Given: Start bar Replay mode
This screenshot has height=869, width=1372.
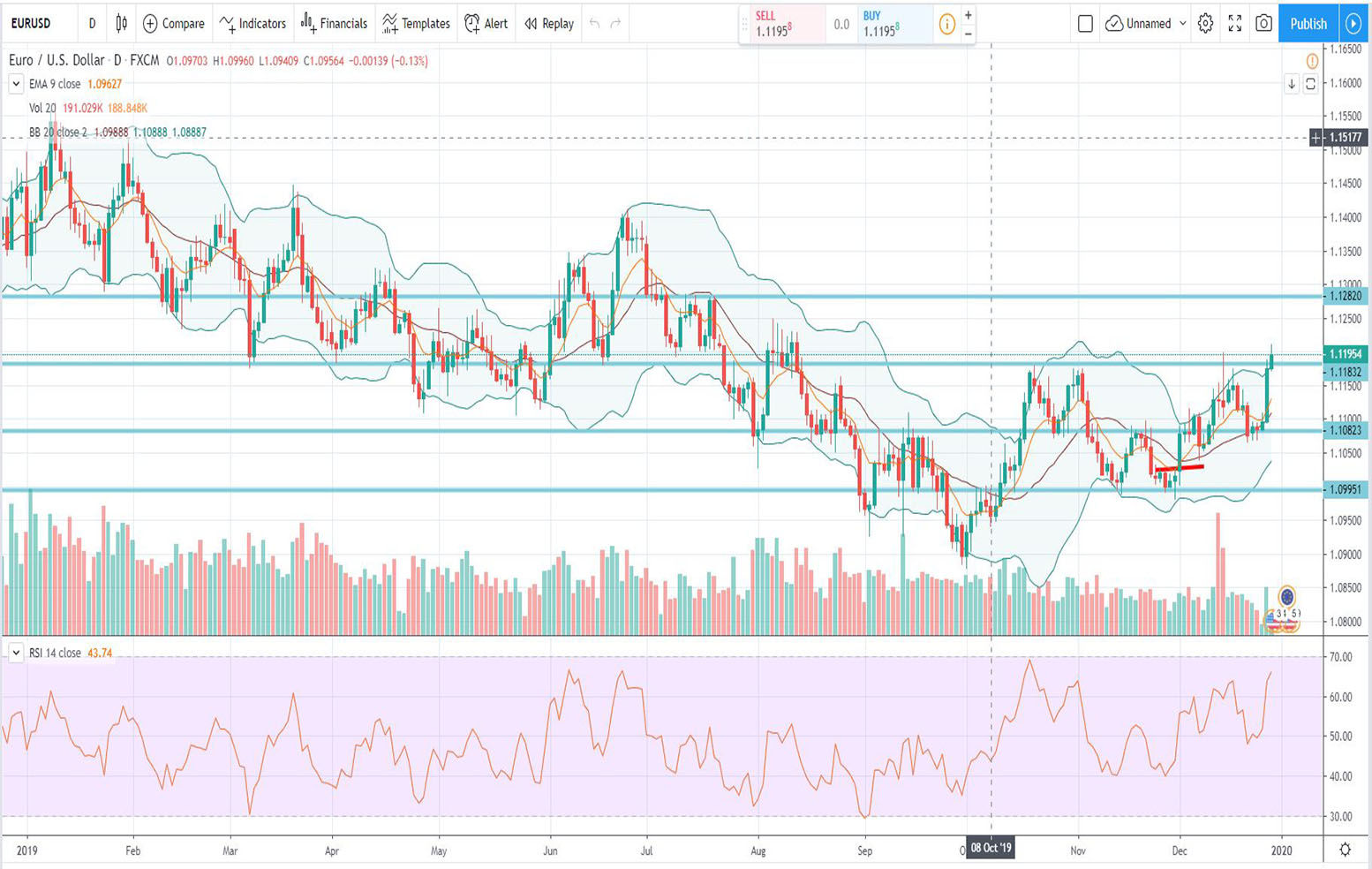Looking at the screenshot, I should coord(548,24).
